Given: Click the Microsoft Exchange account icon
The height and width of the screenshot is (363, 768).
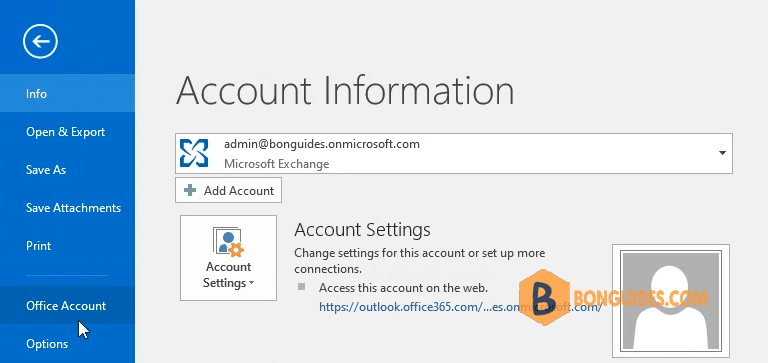Looking at the screenshot, I should (194, 153).
